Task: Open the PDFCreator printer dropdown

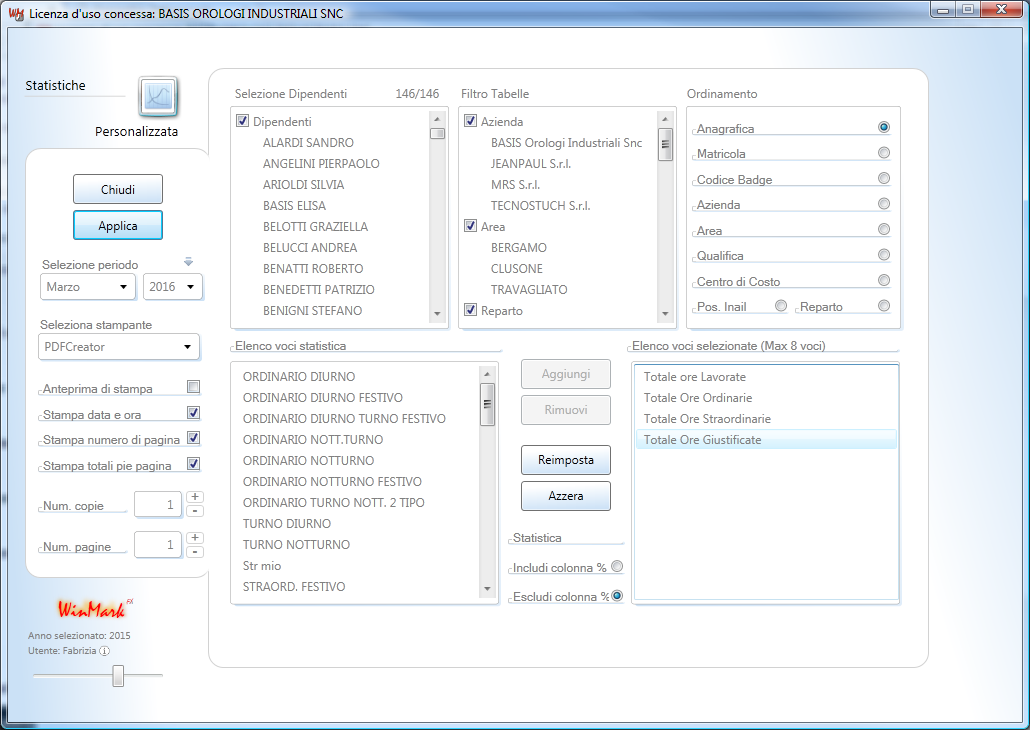Action: point(119,347)
